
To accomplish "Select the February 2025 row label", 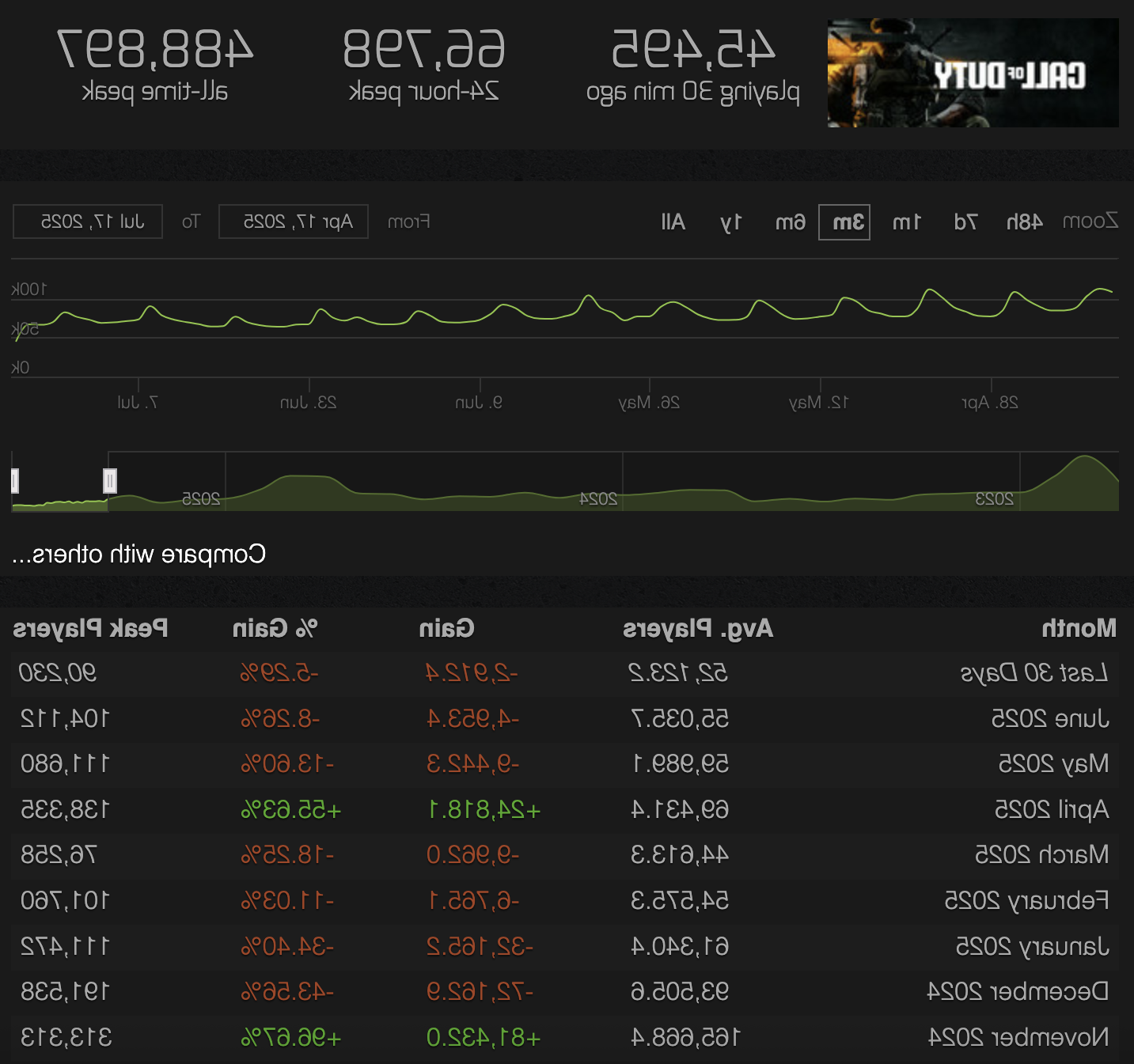I will pos(1027,901).
